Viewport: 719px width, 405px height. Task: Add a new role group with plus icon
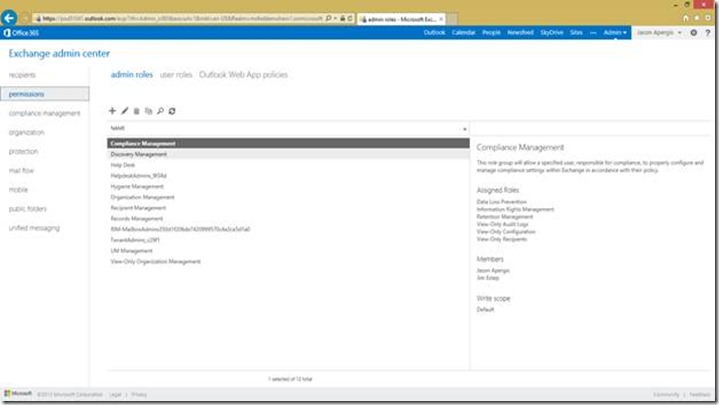tap(112, 111)
